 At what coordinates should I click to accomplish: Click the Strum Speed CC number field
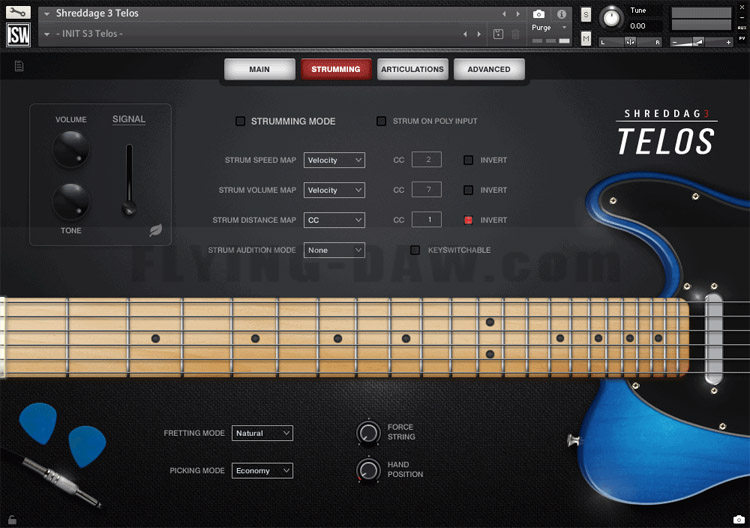tap(427, 160)
